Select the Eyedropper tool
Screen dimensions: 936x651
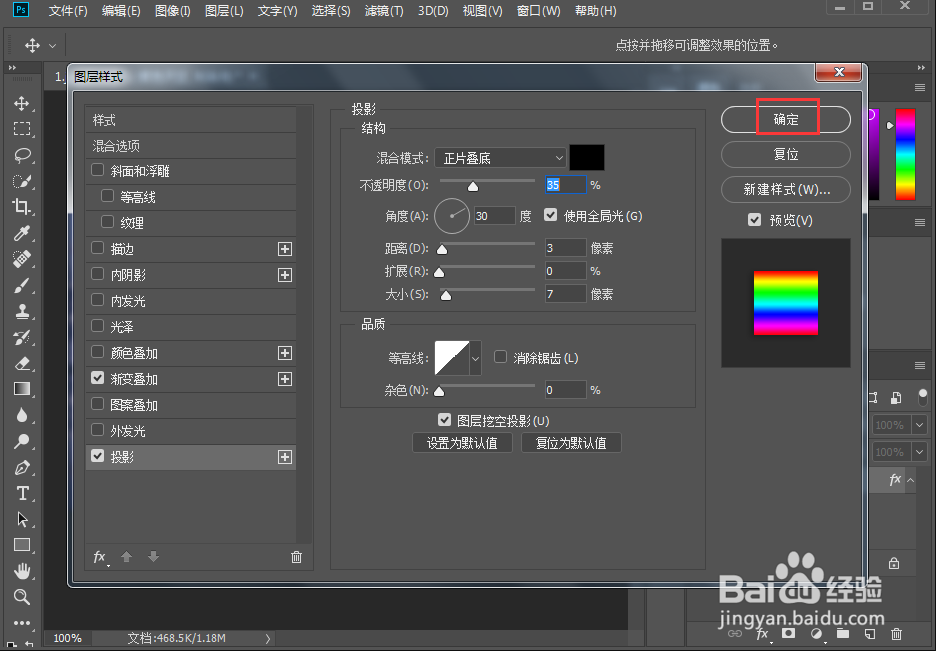click(x=22, y=233)
